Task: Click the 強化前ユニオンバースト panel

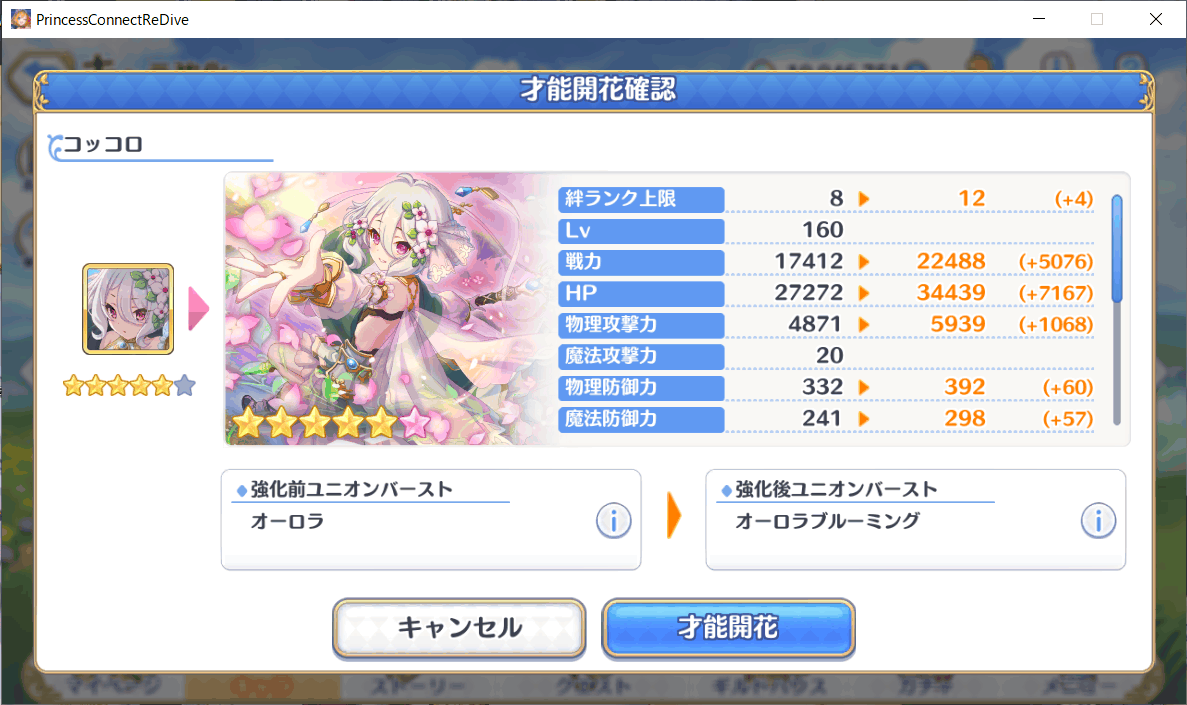Action: [431, 519]
